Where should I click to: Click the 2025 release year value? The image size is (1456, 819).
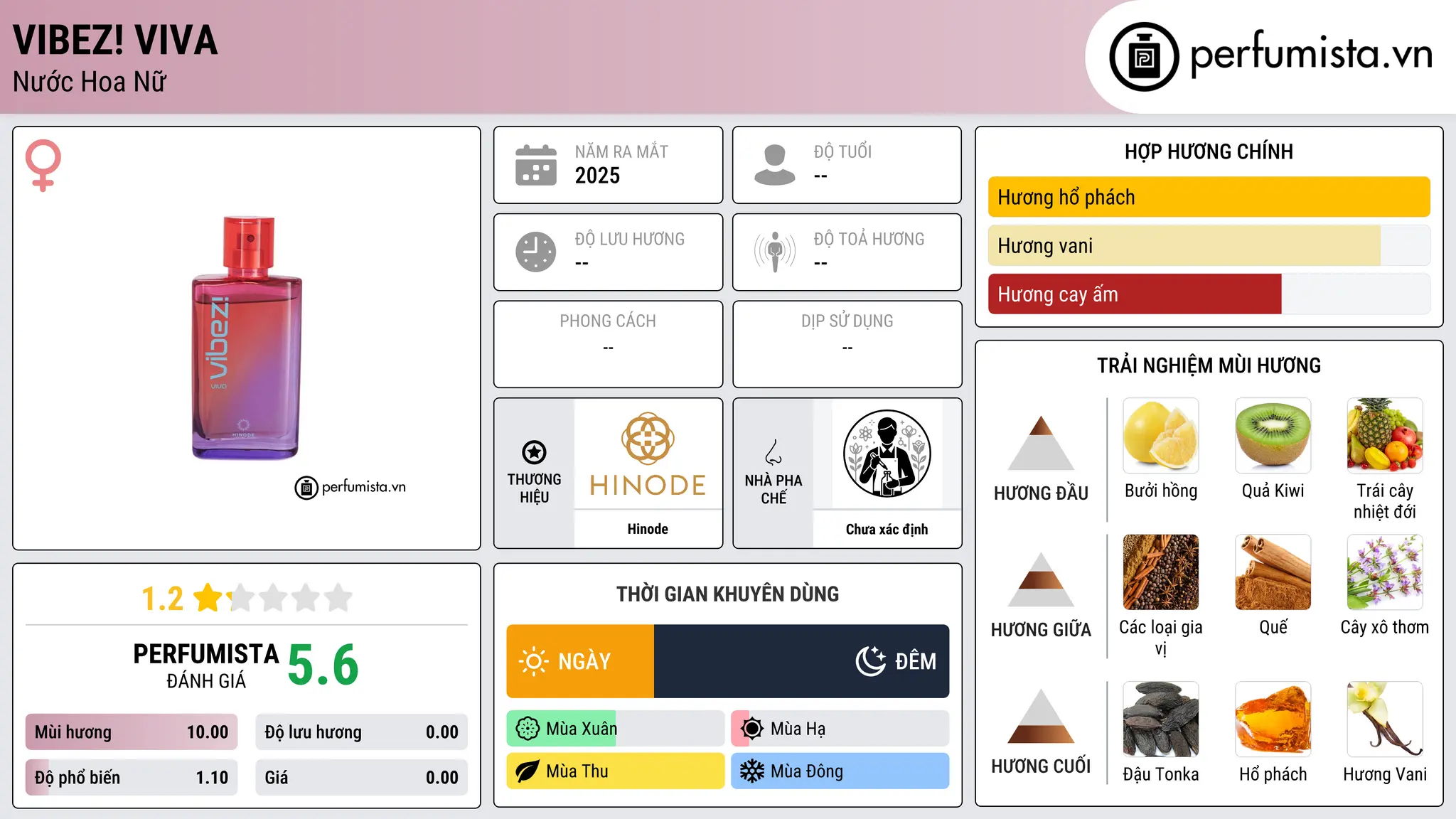pyautogui.click(x=597, y=176)
